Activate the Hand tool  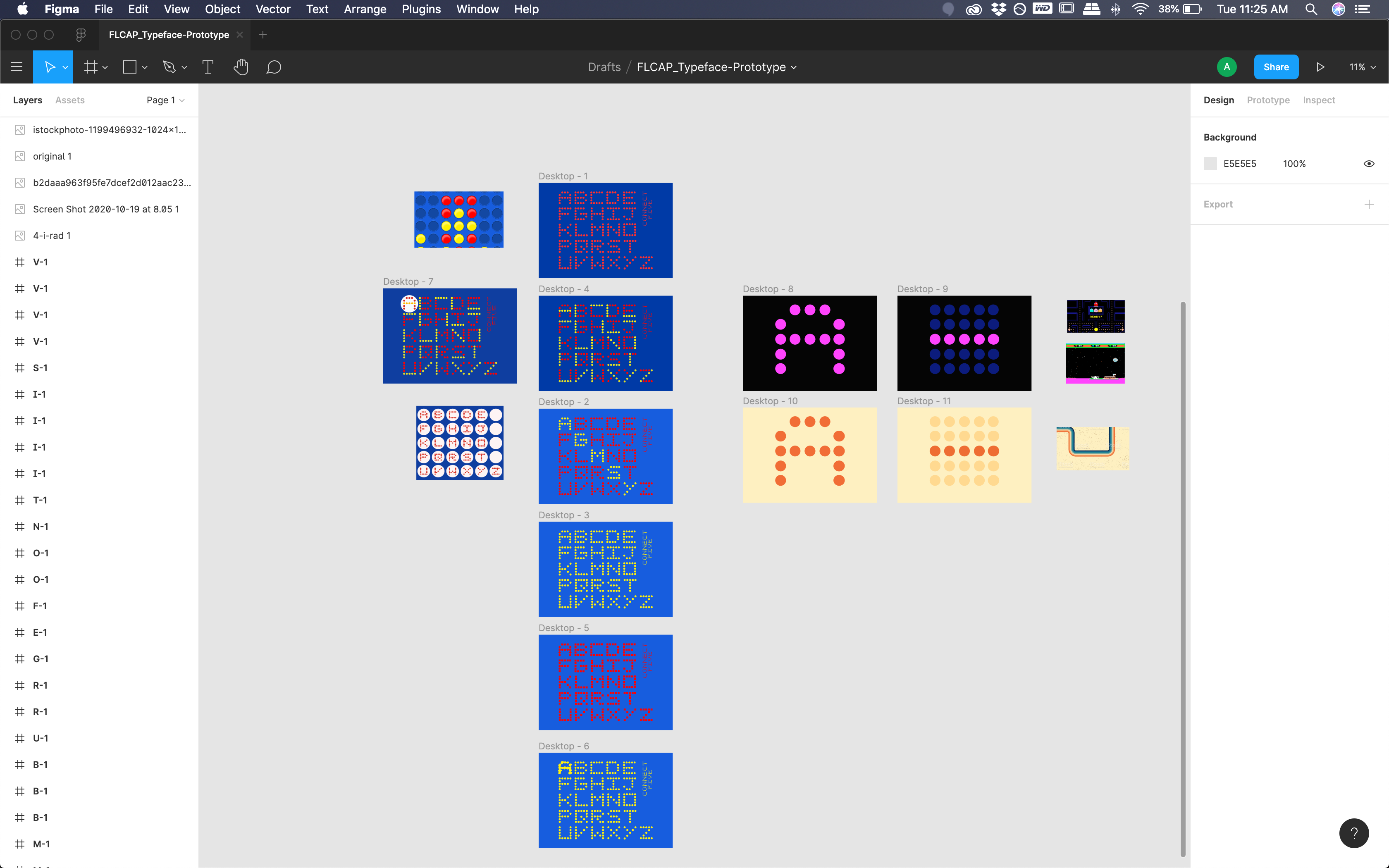click(241, 67)
